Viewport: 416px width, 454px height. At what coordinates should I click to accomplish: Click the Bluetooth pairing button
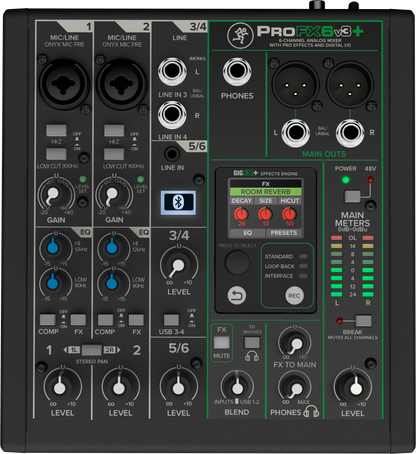(x=178, y=203)
